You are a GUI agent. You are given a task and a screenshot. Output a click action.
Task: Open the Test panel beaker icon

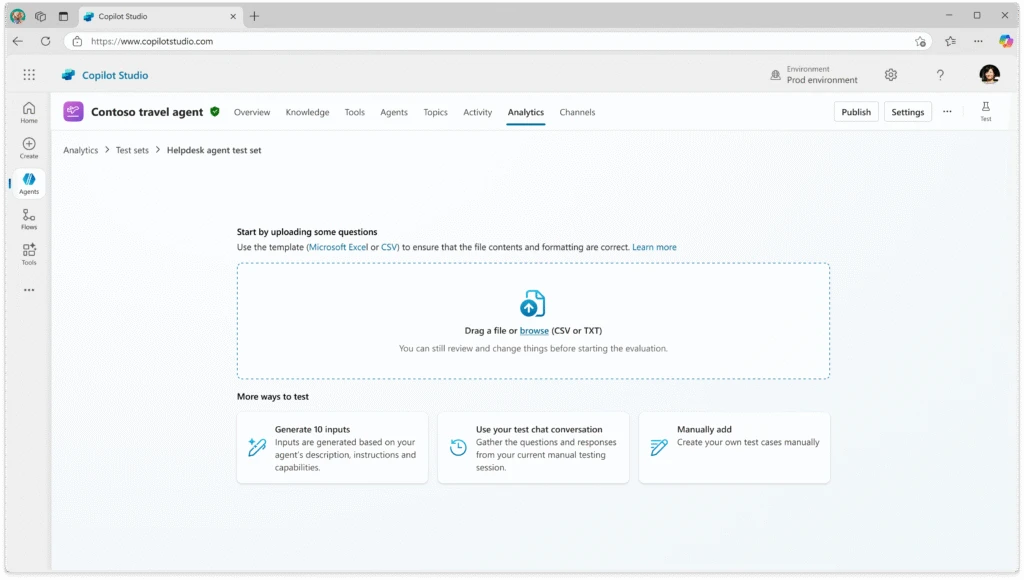click(985, 110)
